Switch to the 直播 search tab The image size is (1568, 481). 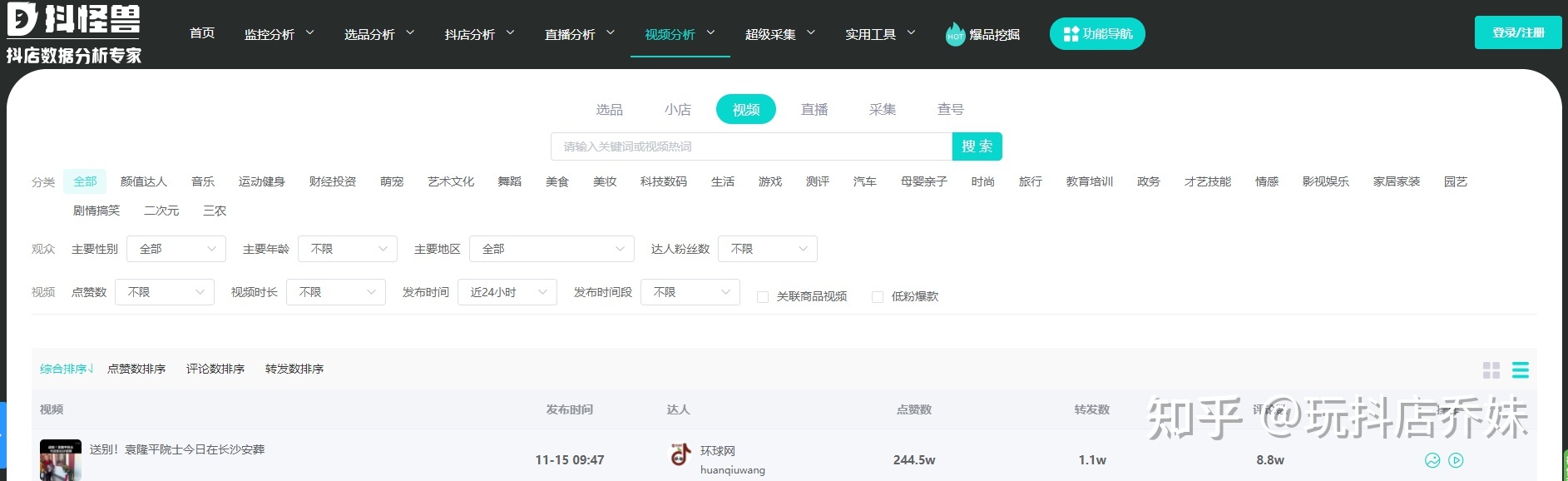(x=814, y=110)
